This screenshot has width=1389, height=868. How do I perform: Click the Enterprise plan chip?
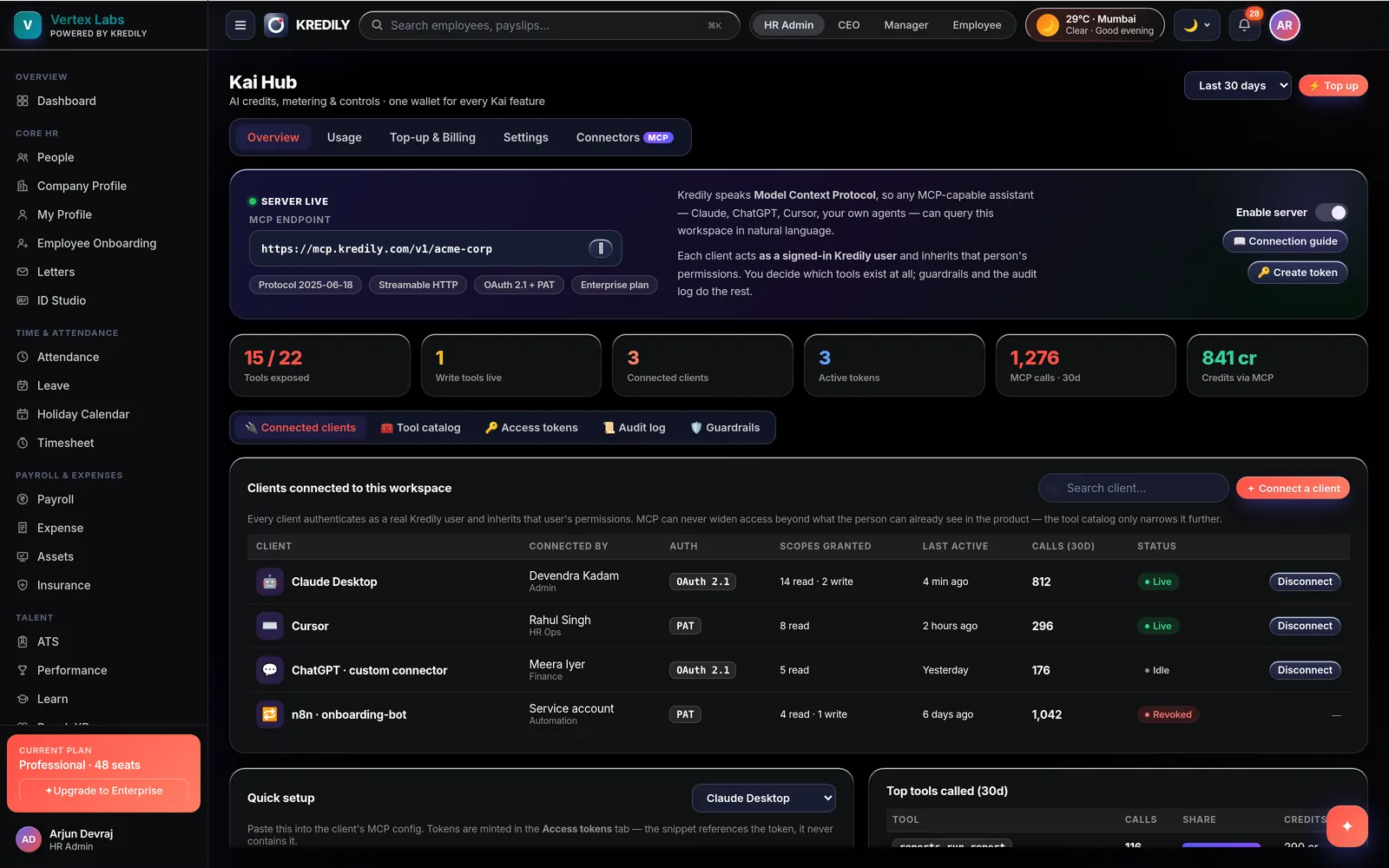click(614, 285)
